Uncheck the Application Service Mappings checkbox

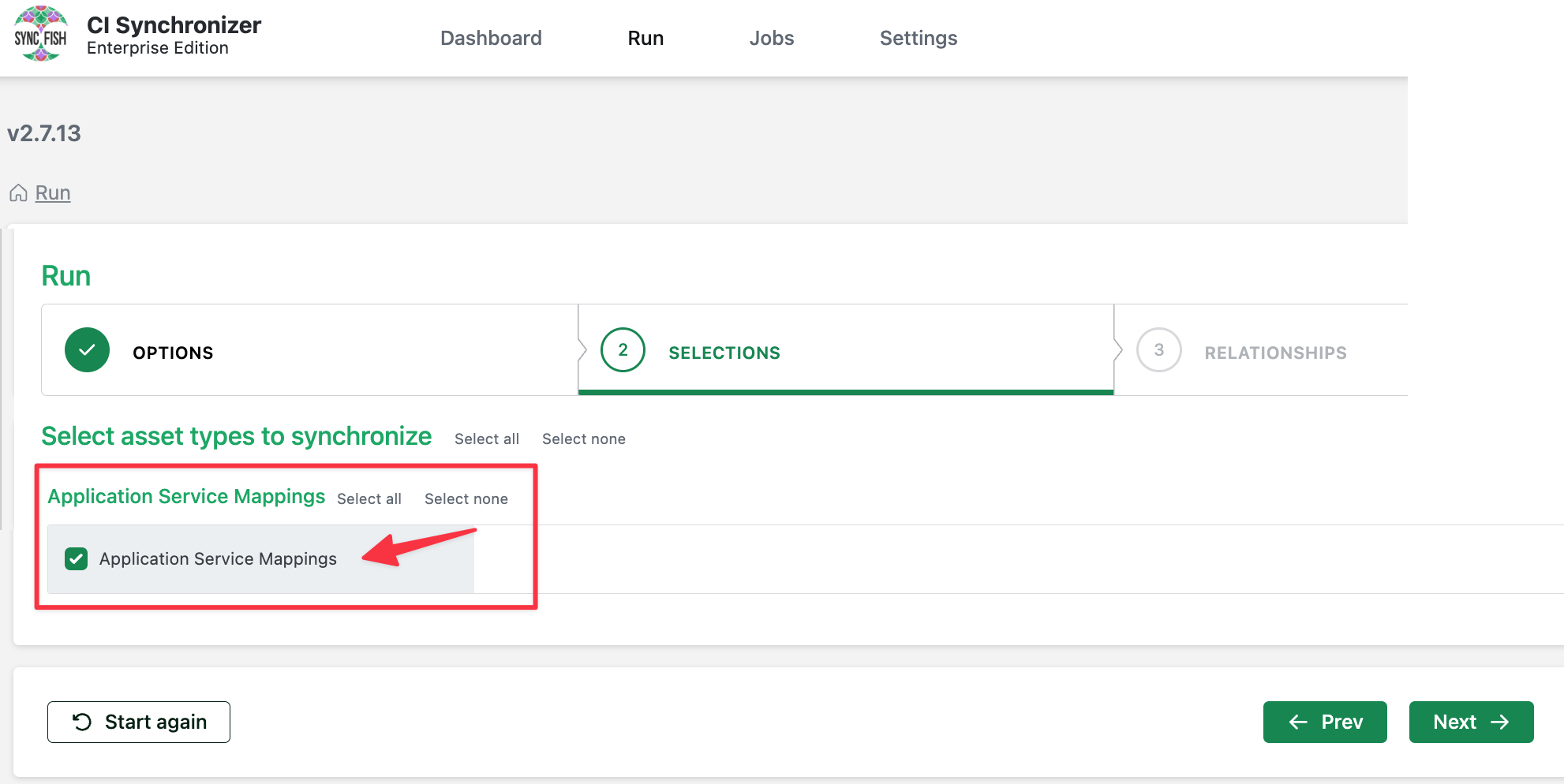click(77, 558)
